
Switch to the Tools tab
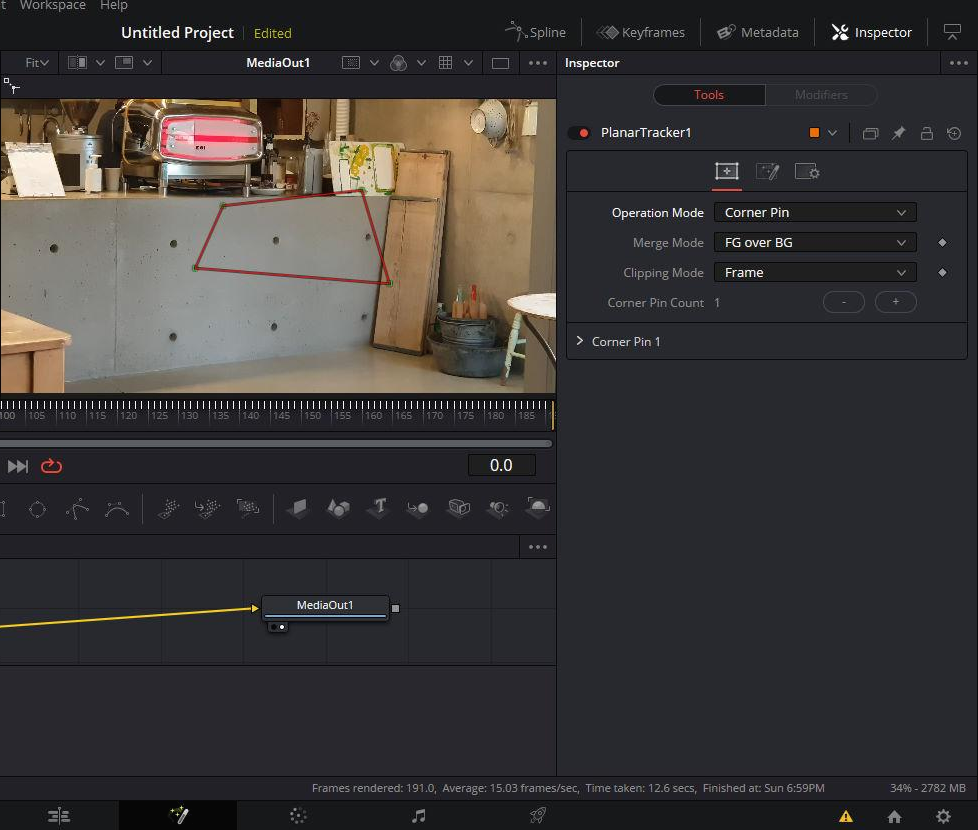coord(709,95)
